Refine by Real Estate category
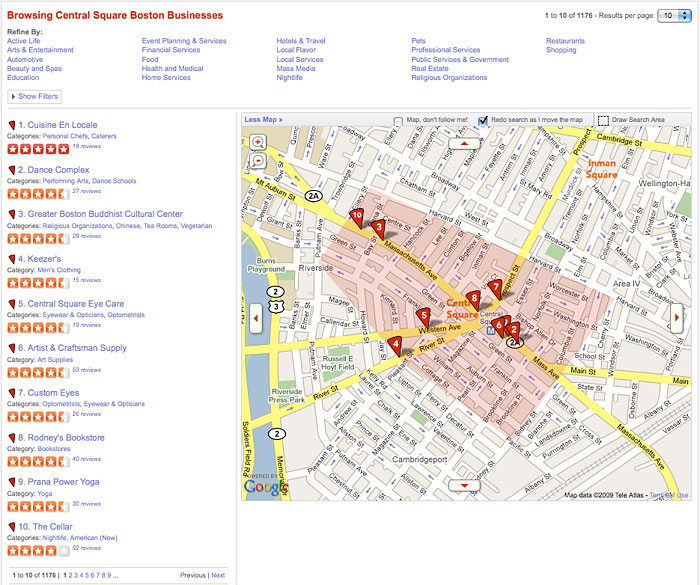The width and height of the screenshot is (700, 585). click(430, 68)
